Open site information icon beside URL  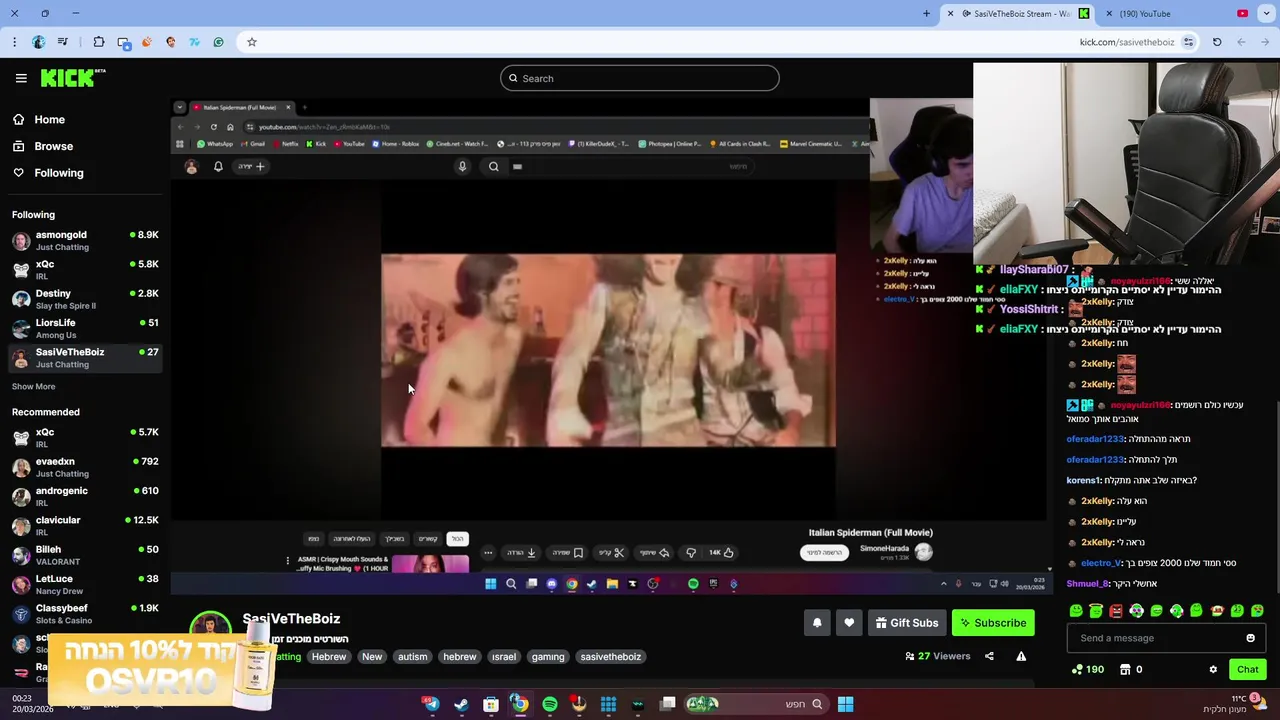(x=1188, y=42)
